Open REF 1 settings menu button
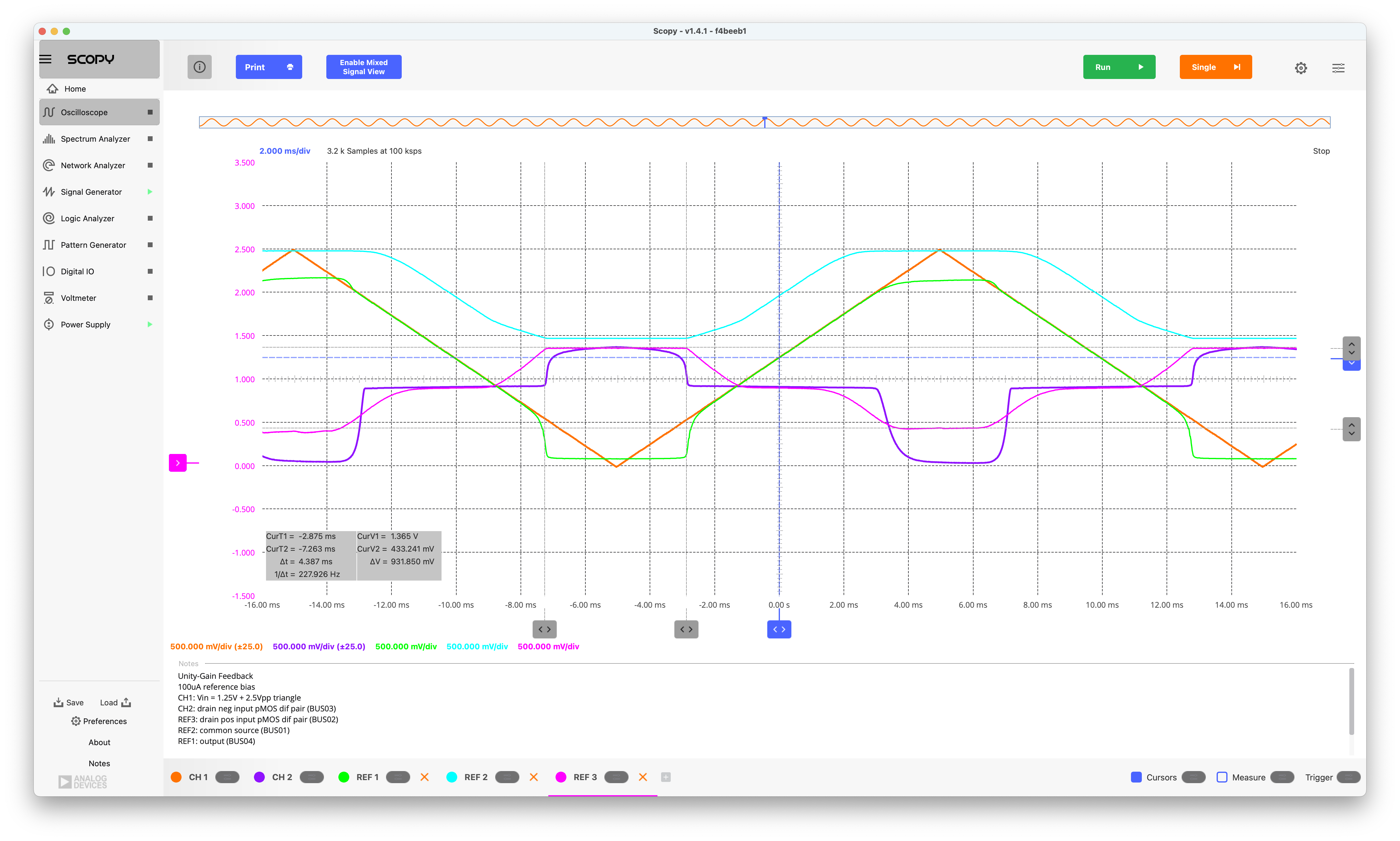 398,777
